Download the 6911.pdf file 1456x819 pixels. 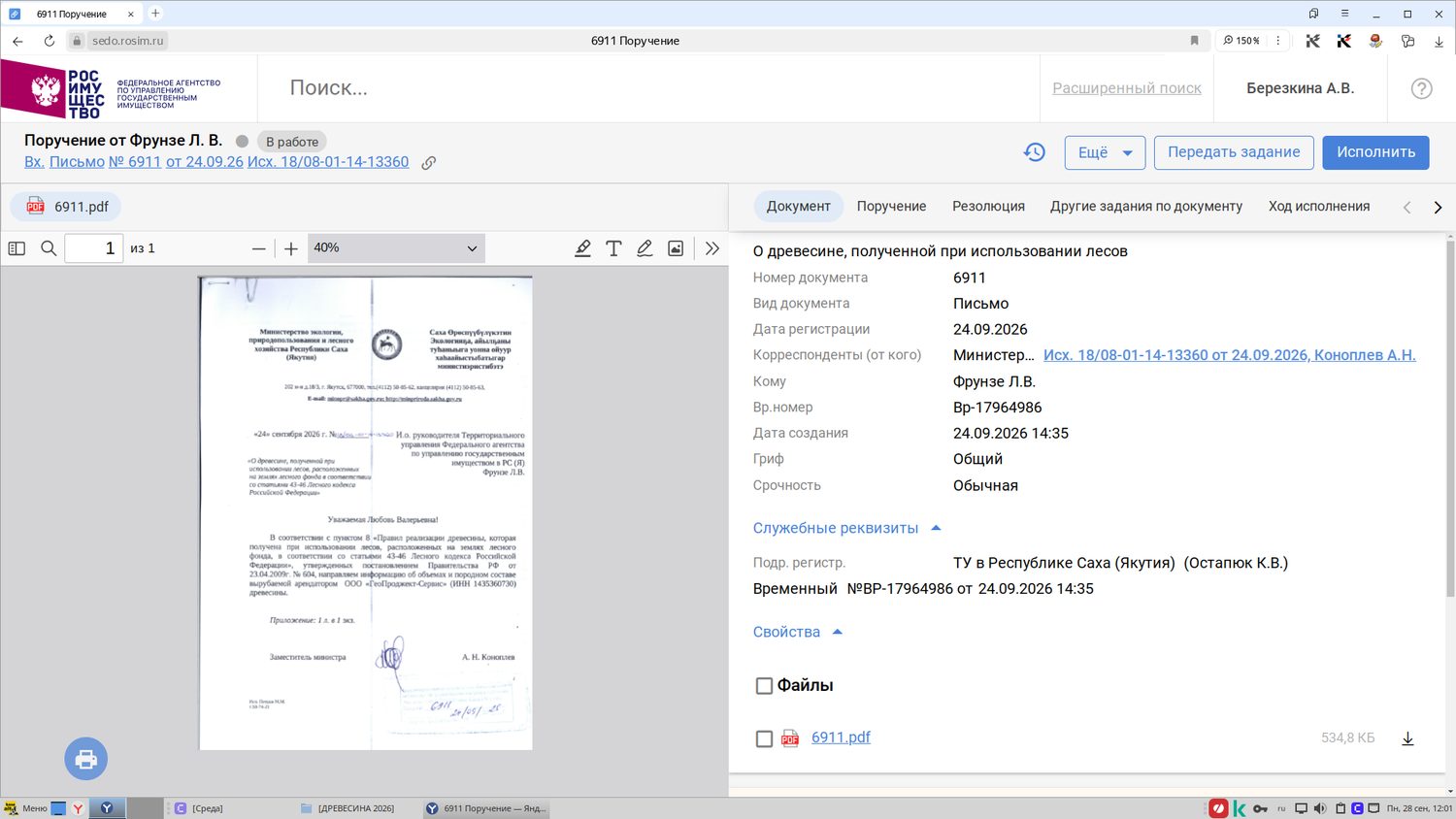pyautogui.click(x=1407, y=738)
